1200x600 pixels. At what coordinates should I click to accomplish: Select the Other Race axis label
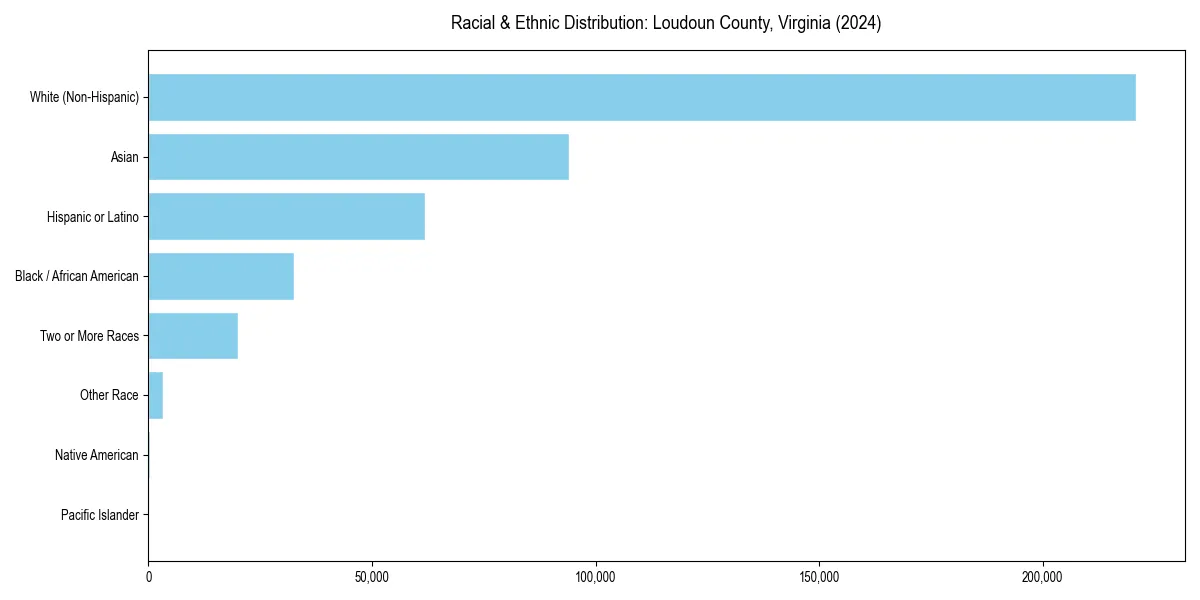coord(110,395)
